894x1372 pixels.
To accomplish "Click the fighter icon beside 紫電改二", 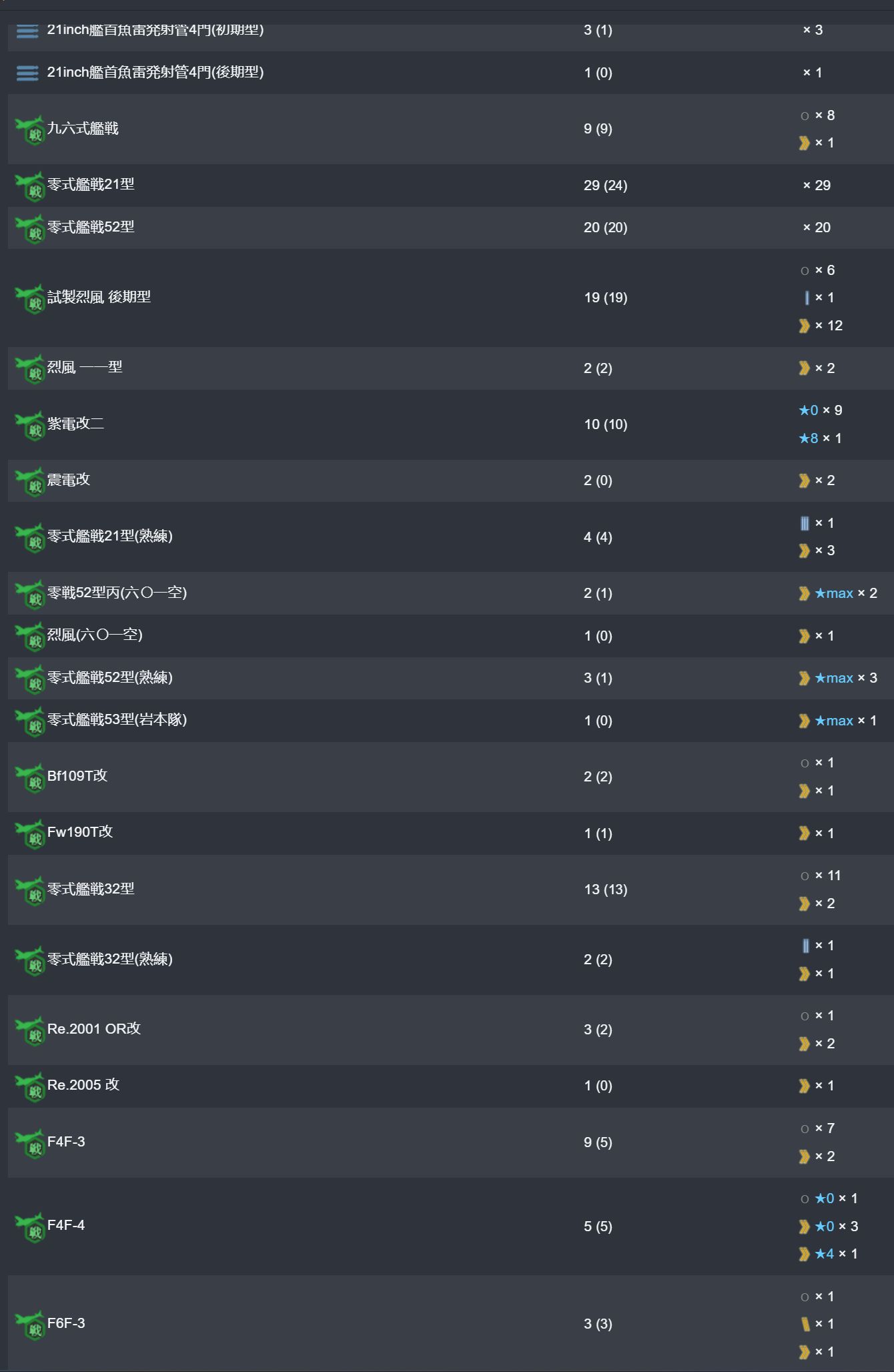I will pos(30,425).
